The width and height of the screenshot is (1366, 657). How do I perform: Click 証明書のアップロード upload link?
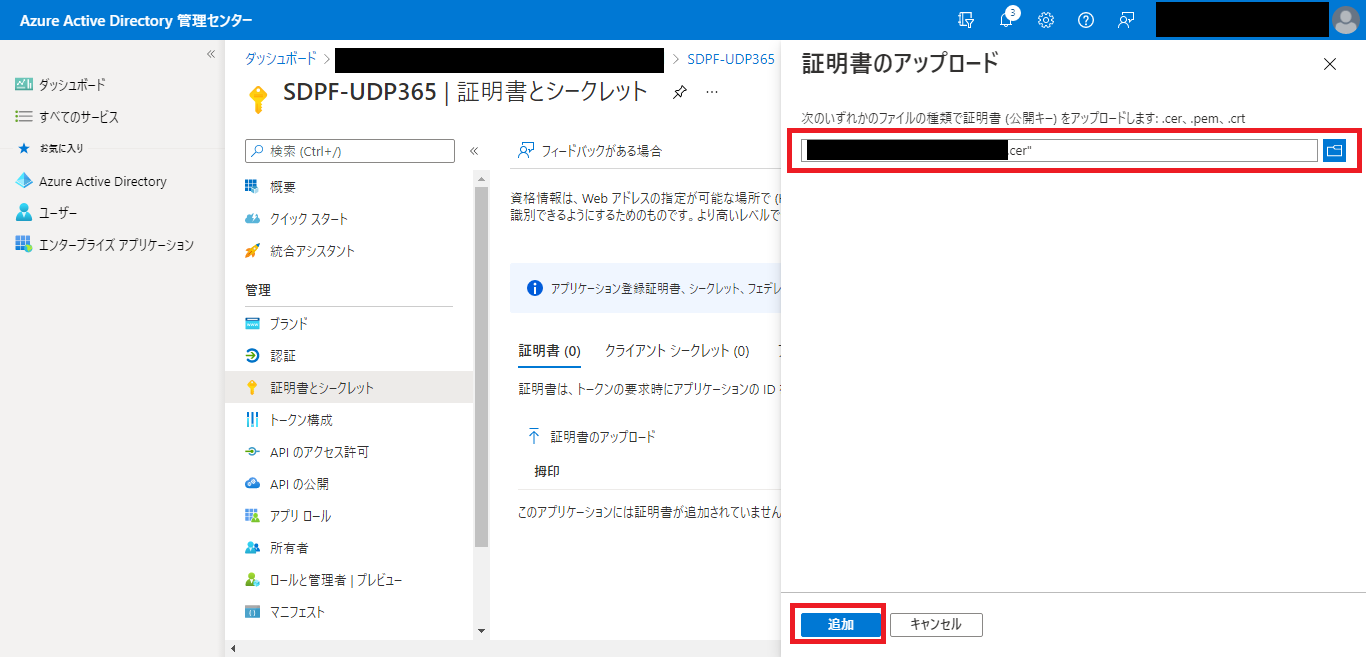coord(591,437)
